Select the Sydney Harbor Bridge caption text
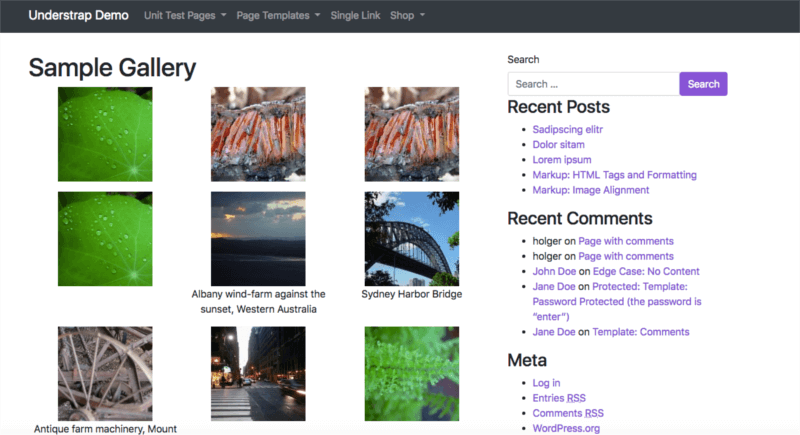The height and width of the screenshot is (435, 800). (x=412, y=294)
